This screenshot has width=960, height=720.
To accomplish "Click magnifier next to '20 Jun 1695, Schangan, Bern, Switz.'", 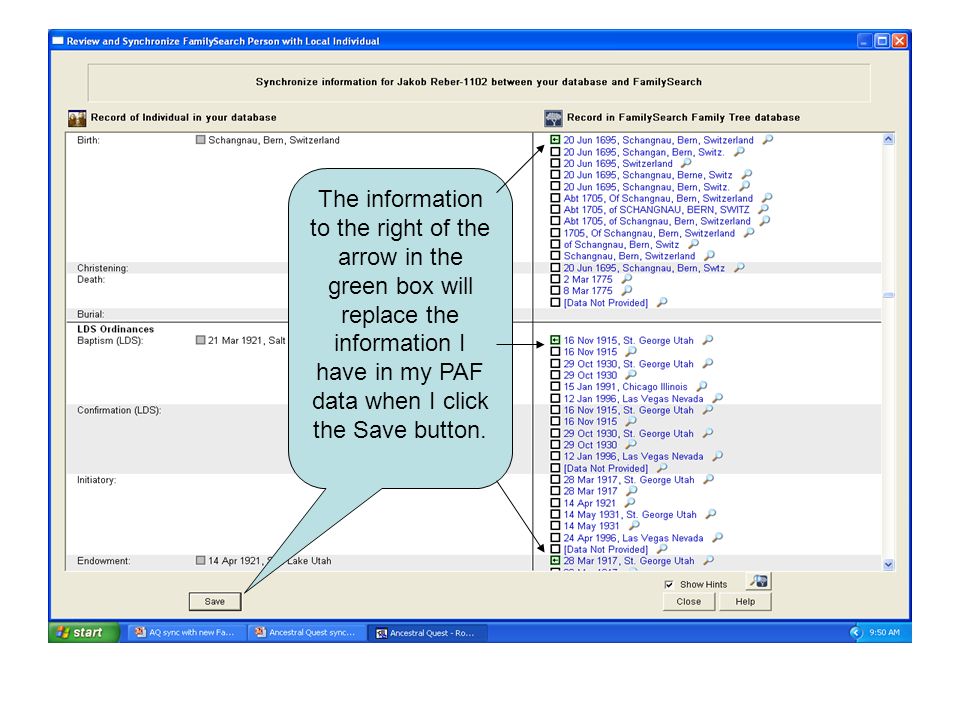I will point(740,151).
